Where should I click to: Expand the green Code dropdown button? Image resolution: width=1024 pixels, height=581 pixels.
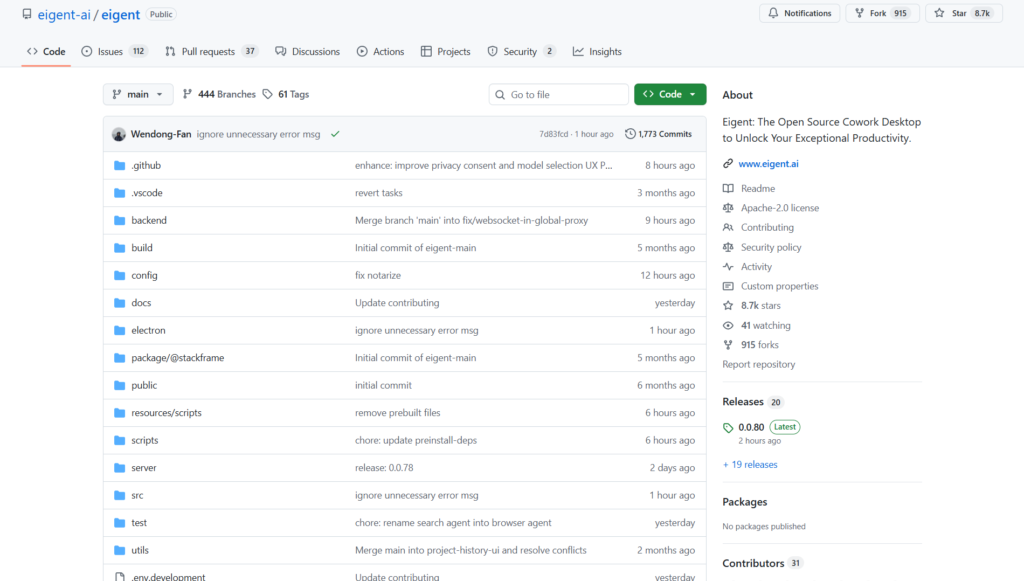[670, 94]
